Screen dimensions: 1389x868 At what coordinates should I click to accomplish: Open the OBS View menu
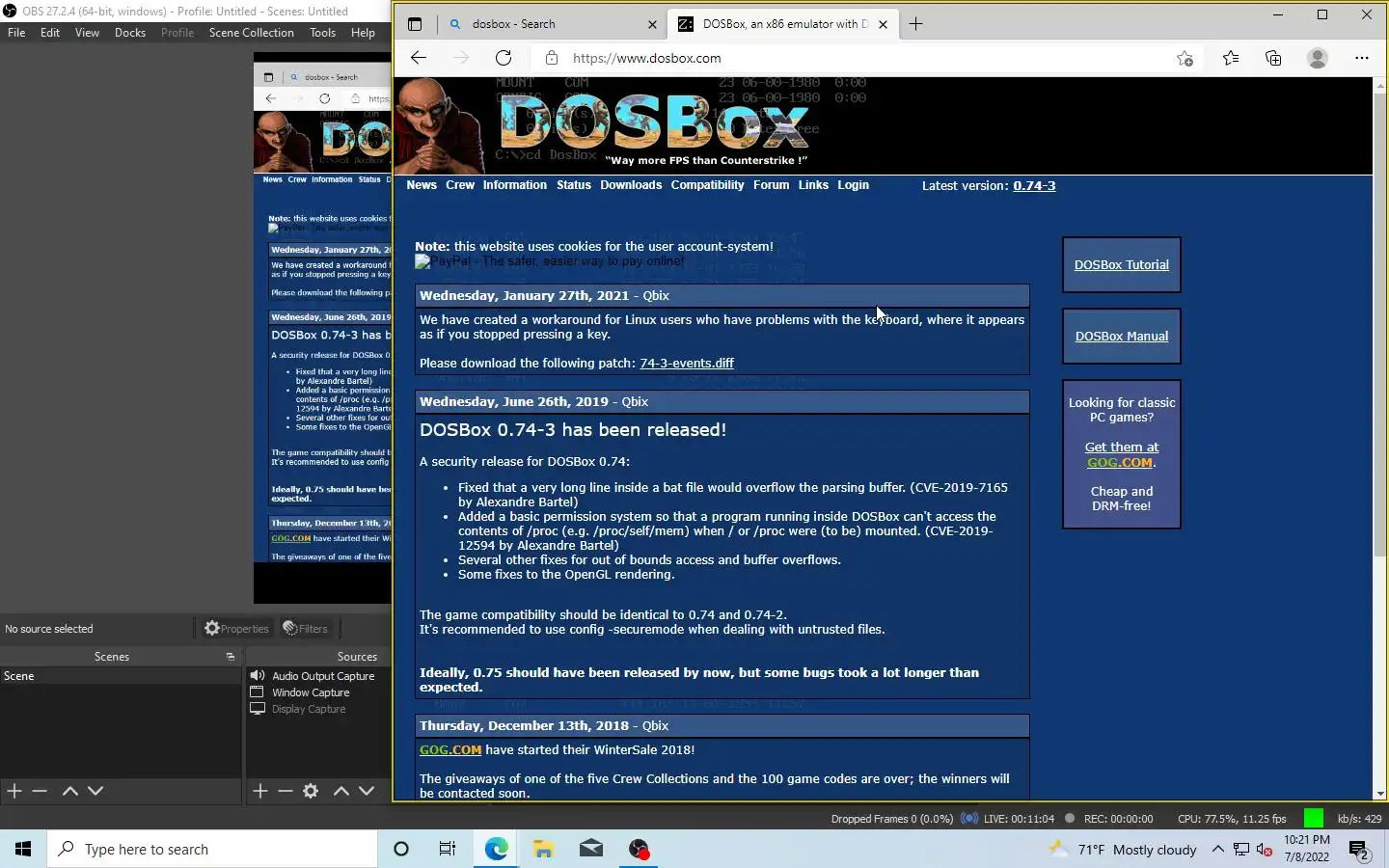[x=87, y=33]
